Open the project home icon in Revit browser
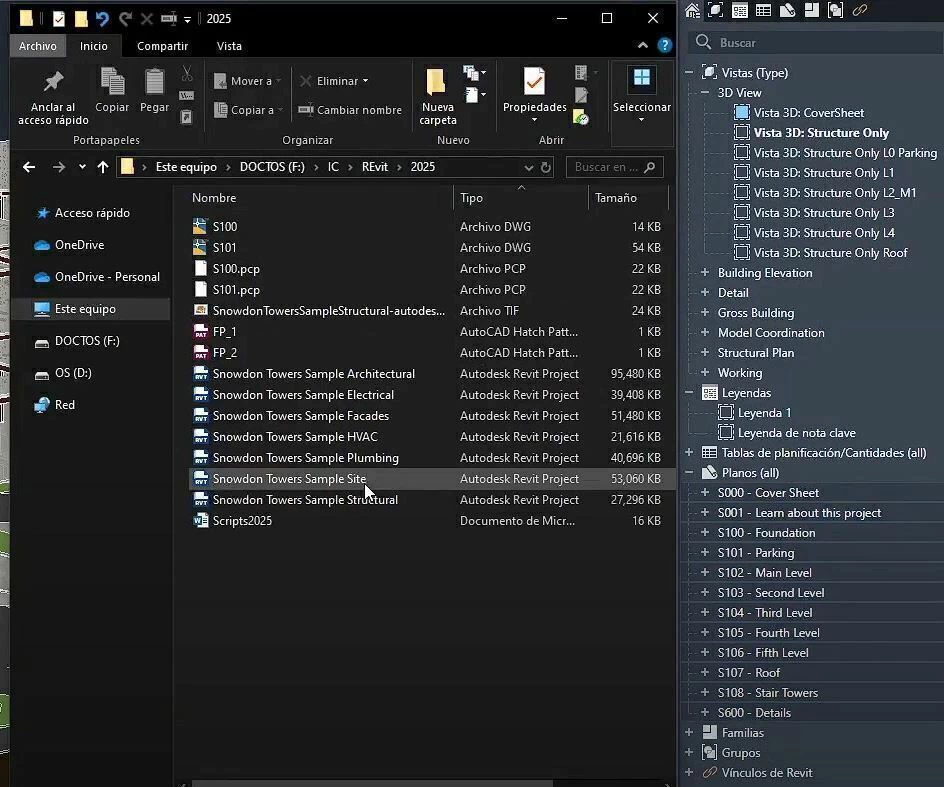 pyautogui.click(x=692, y=10)
